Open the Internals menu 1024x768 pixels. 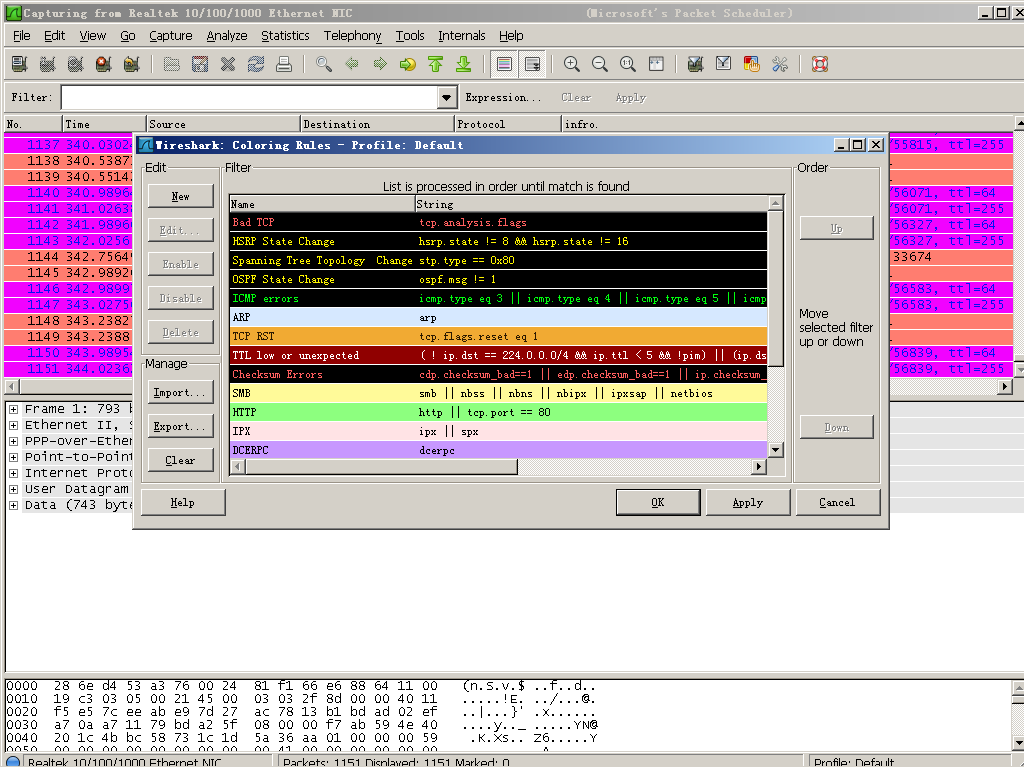coord(462,36)
